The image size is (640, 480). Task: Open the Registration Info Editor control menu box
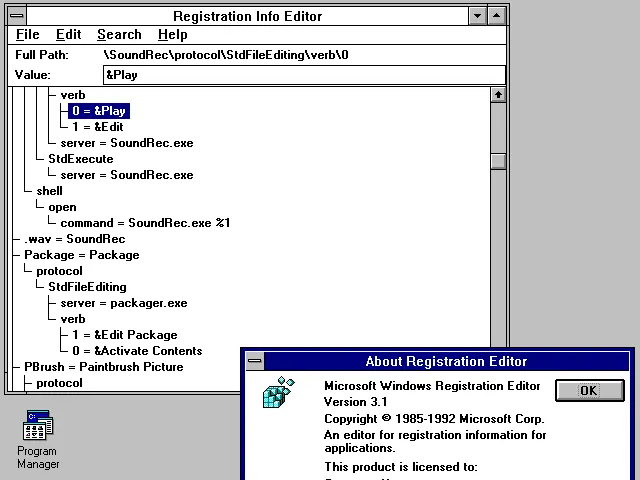click(x=17, y=16)
